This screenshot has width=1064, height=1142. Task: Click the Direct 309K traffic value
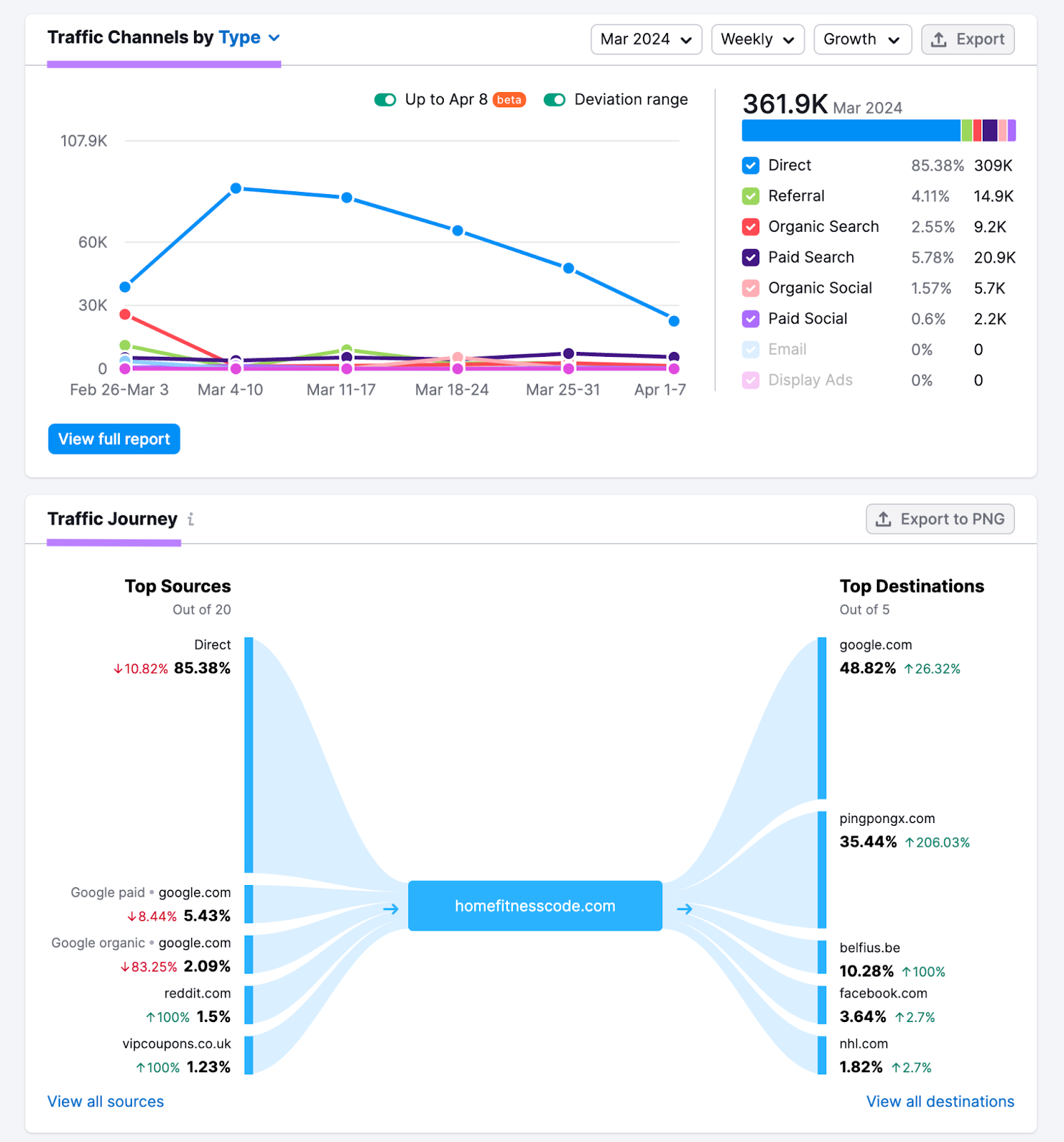tap(993, 166)
